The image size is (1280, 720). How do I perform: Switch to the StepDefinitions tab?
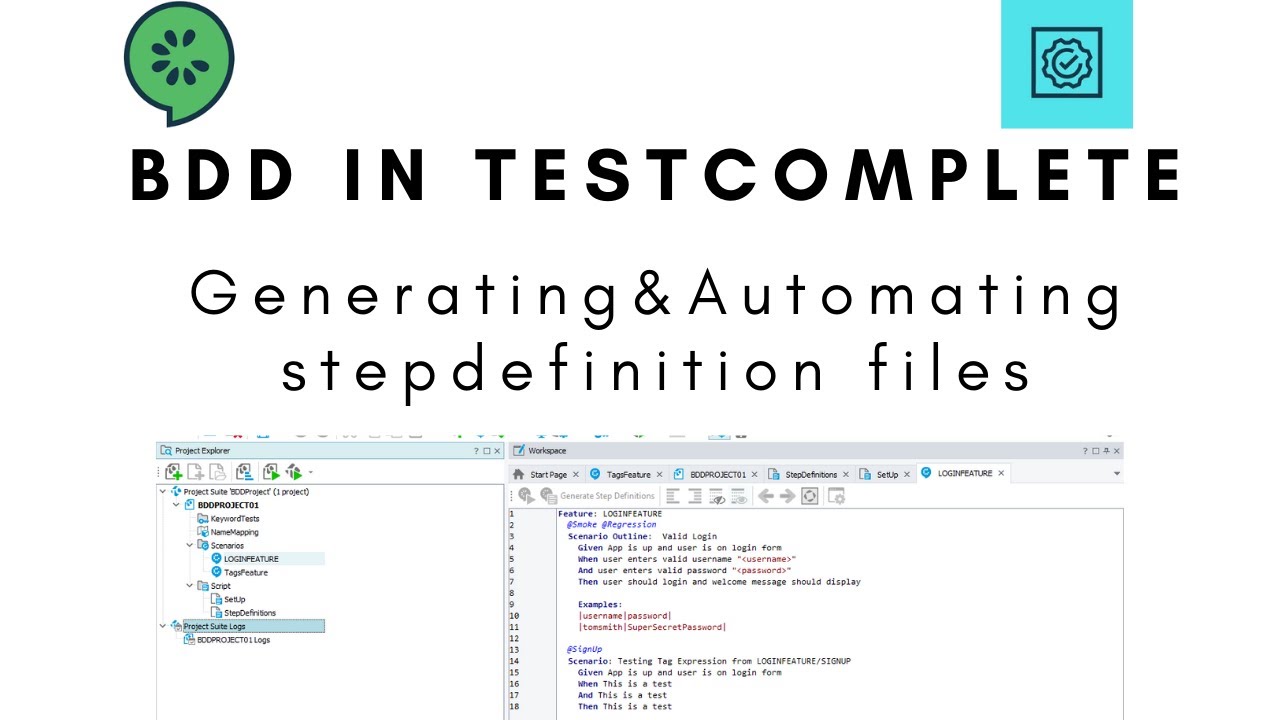(811, 474)
